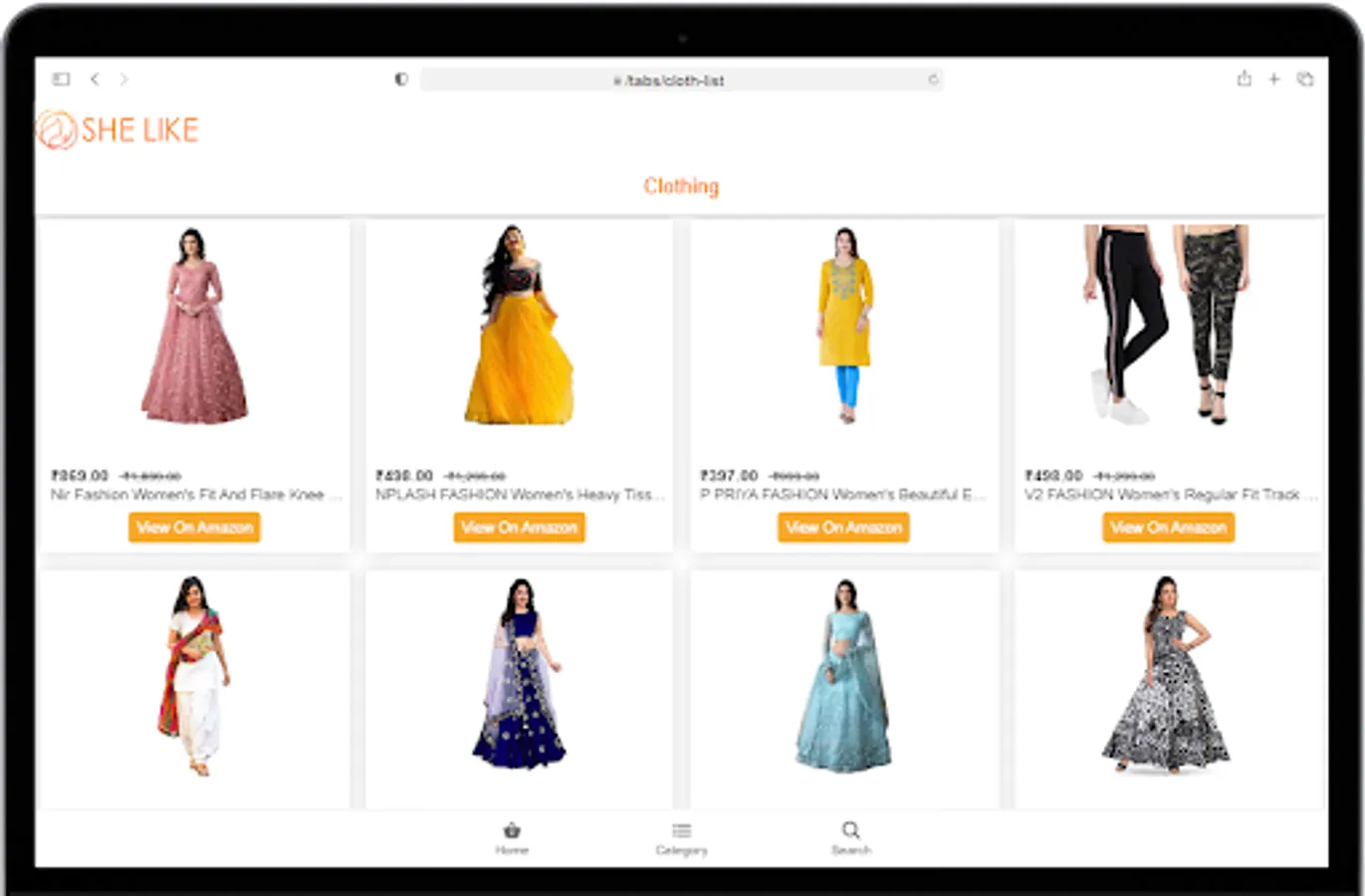Click the V2 FASHION Women's Regular Fit title
1365x896 pixels.
pos(1170,495)
